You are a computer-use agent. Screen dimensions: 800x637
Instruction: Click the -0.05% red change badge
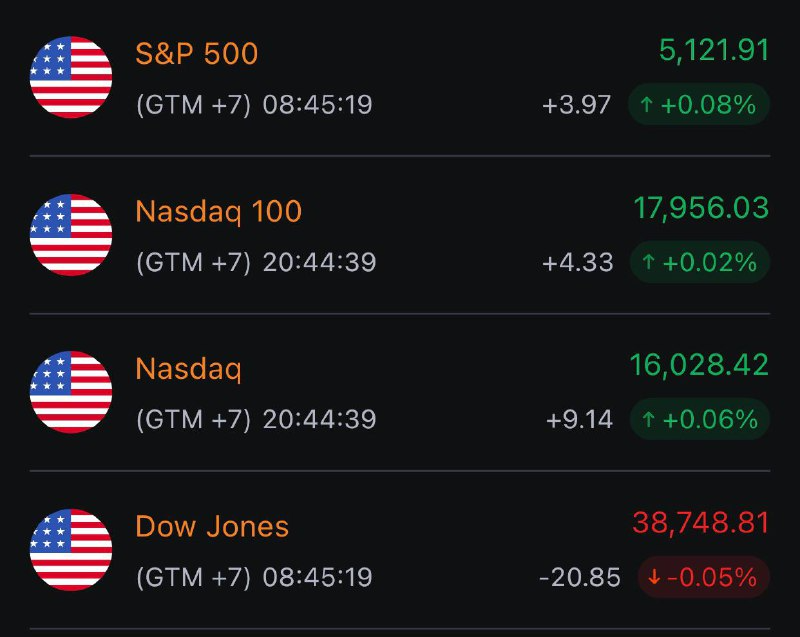[704, 577]
